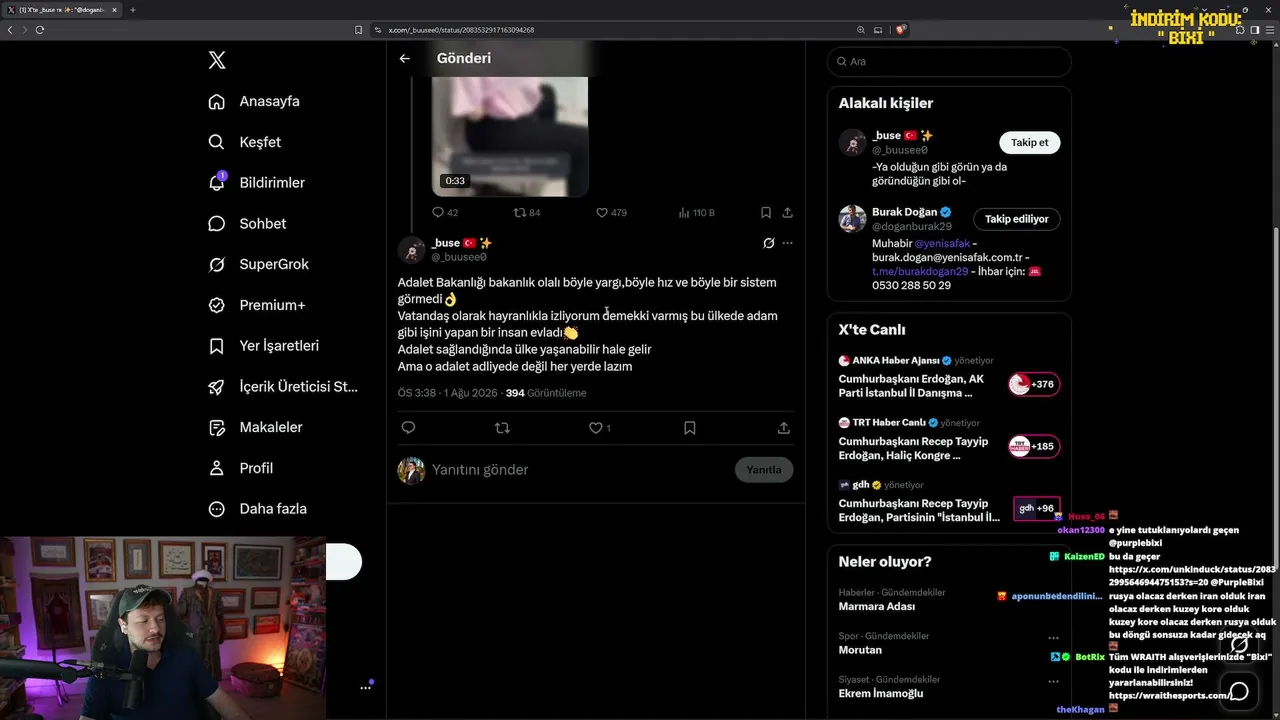This screenshot has height=720, width=1280.
Task: Click the Yer İşaretleri bookmark icon
Action: 216,346
